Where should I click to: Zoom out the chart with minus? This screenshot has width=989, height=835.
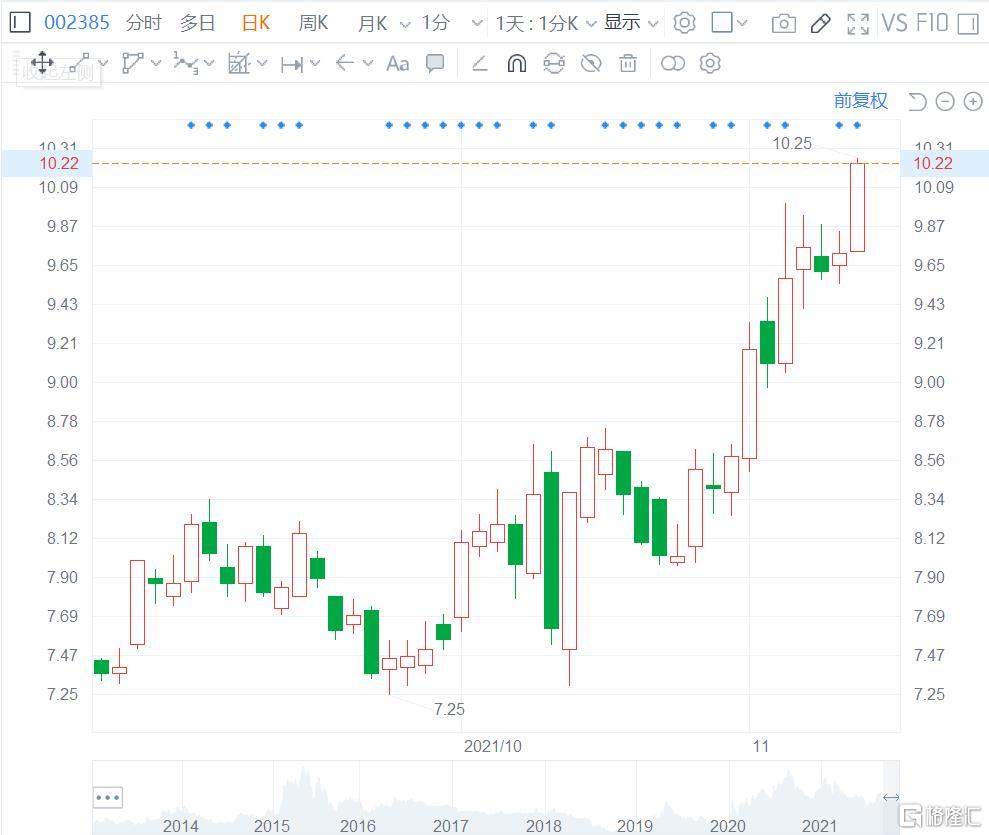[x=945, y=102]
